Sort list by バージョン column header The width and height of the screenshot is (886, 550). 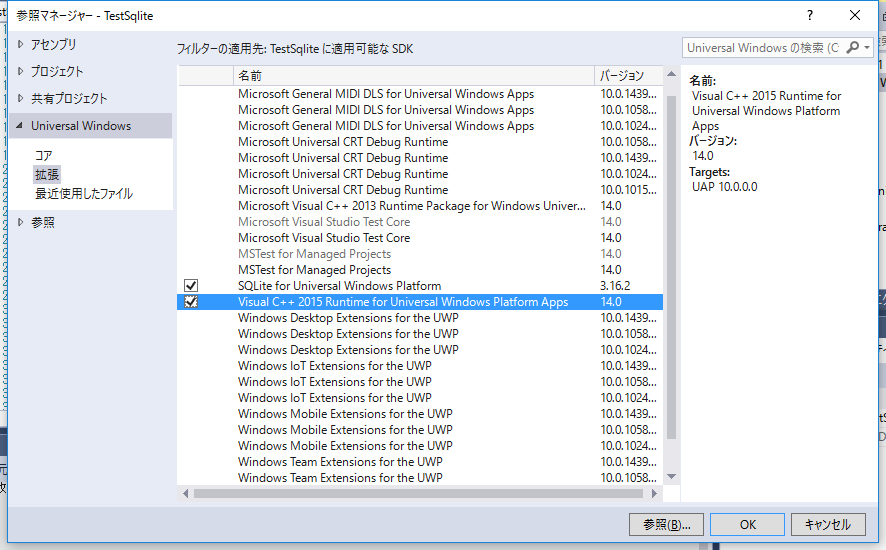628,76
